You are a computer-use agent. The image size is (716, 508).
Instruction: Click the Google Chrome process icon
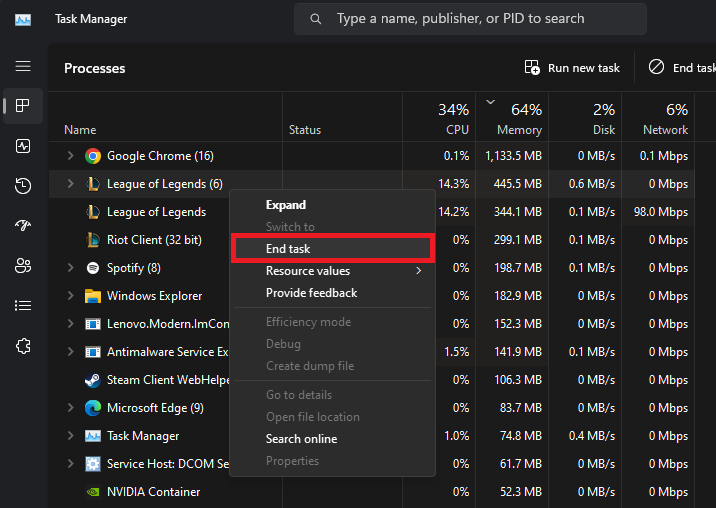coord(93,156)
